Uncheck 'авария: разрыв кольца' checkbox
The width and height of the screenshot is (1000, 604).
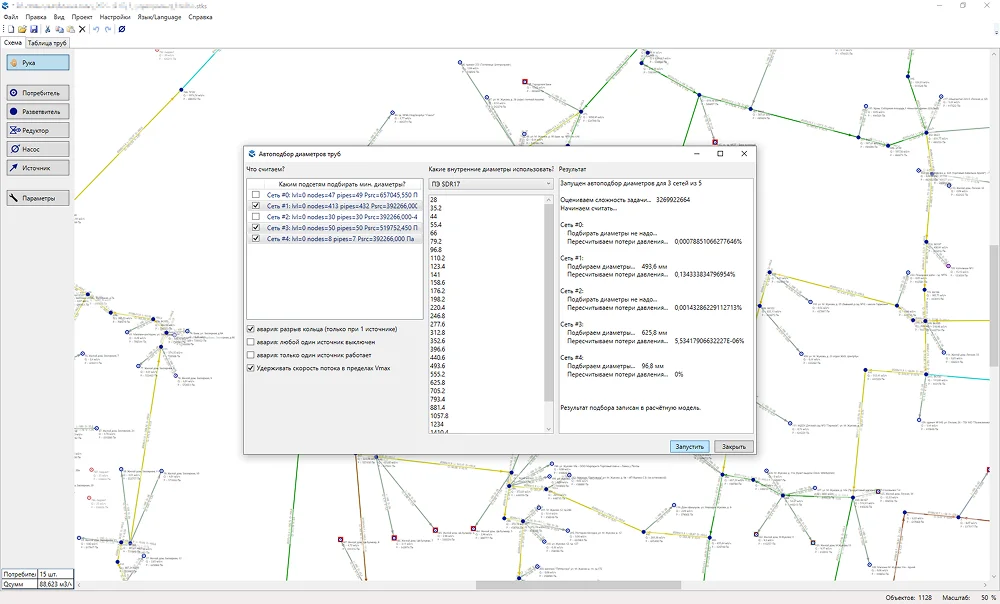coord(250,329)
